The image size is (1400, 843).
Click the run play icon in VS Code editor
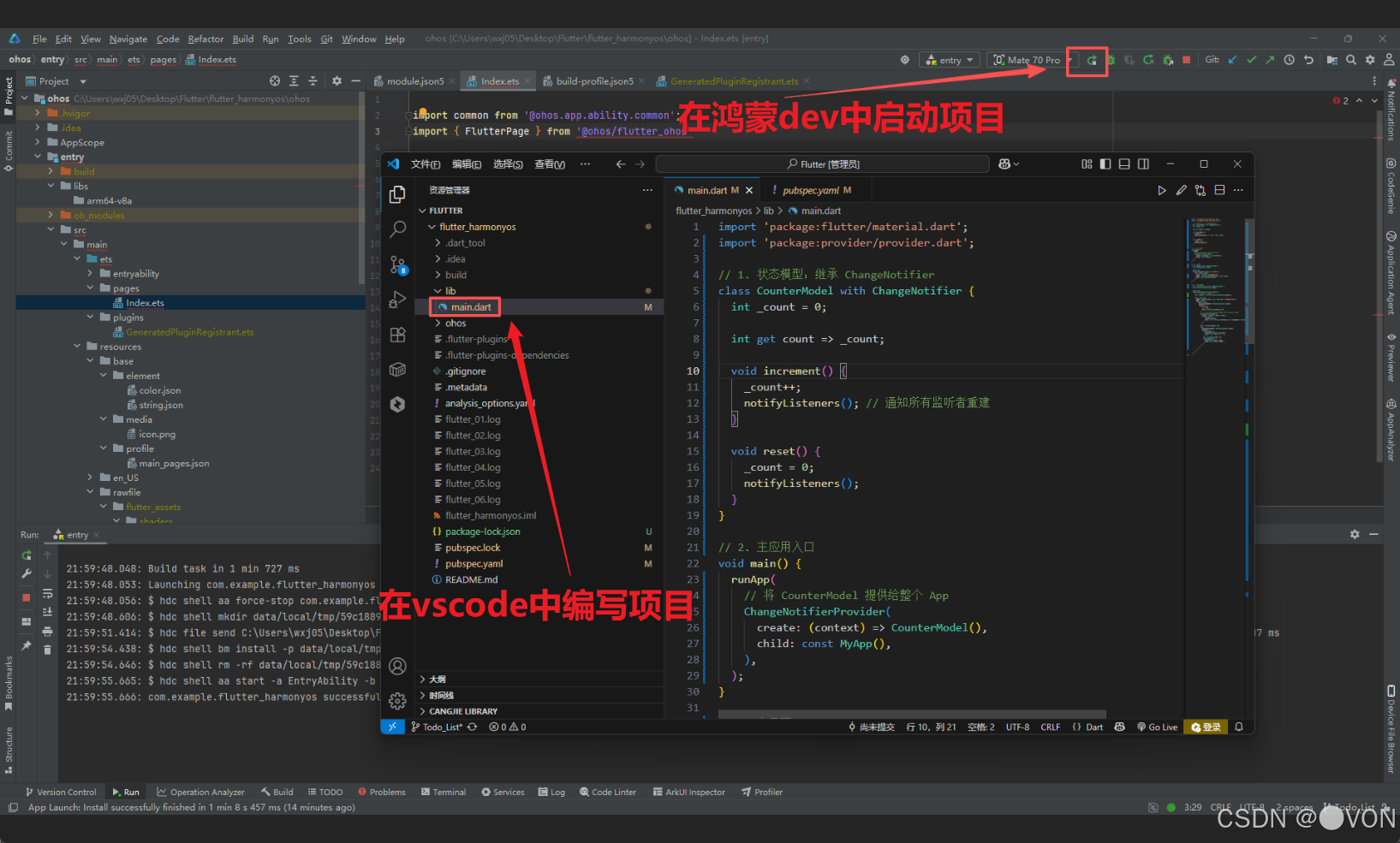(1161, 190)
